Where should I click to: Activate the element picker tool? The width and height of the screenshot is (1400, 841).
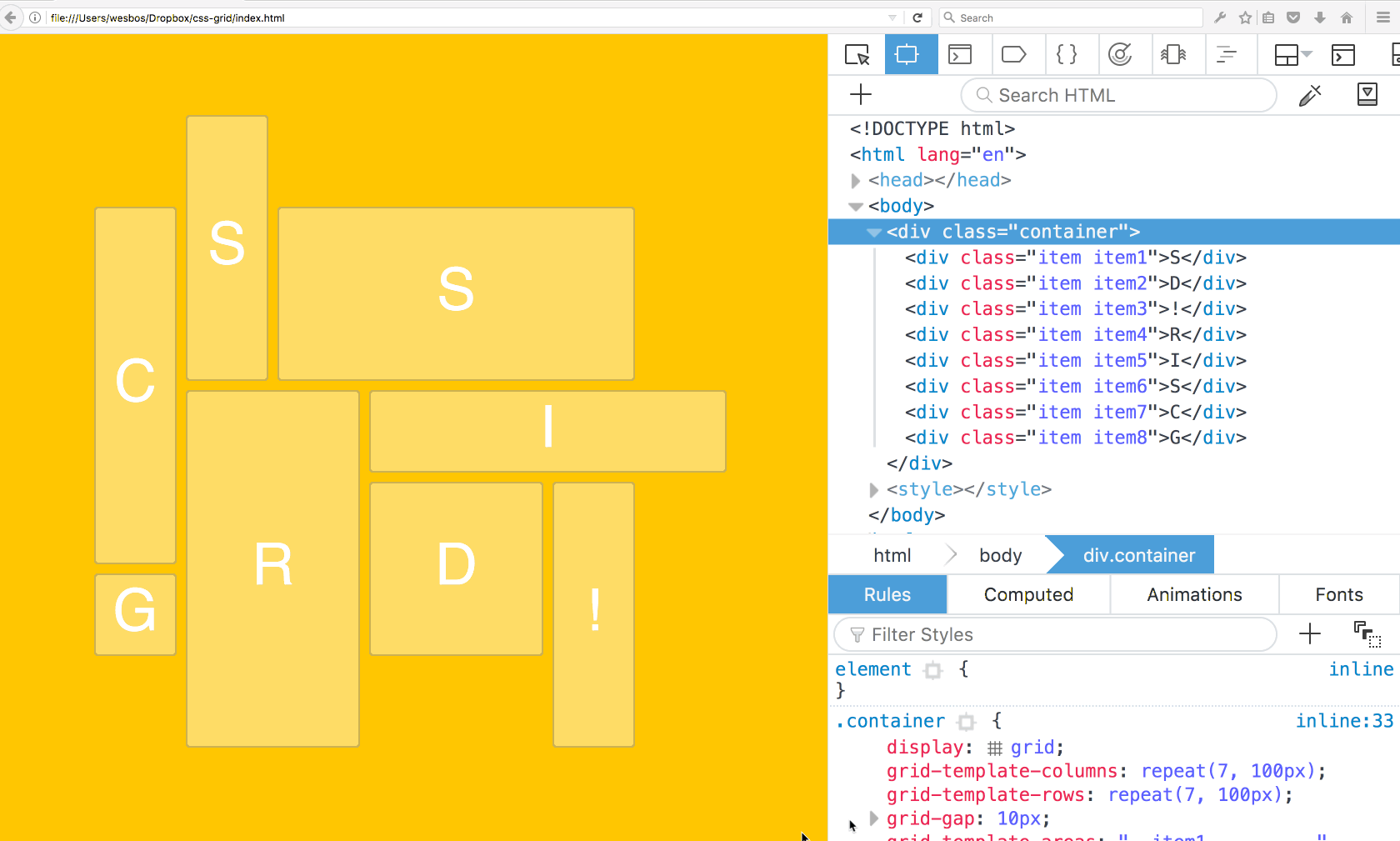(857, 55)
